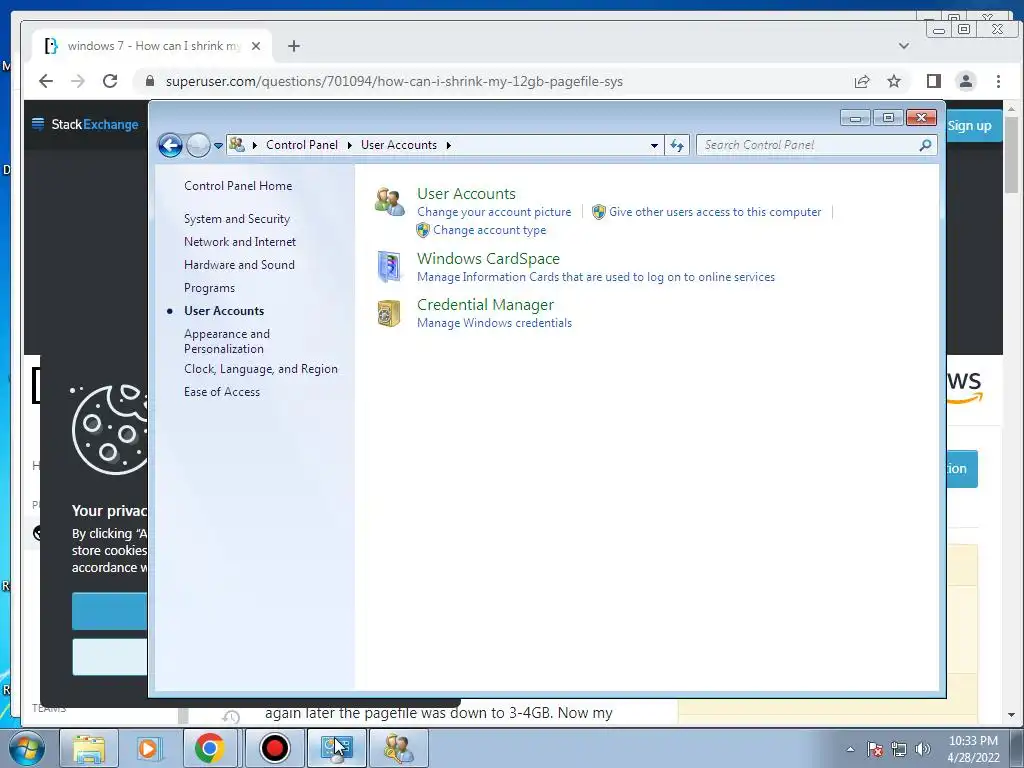Open Chrome three-dot menu
This screenshot has height=768, width=1024.
[x=998, y=81]
